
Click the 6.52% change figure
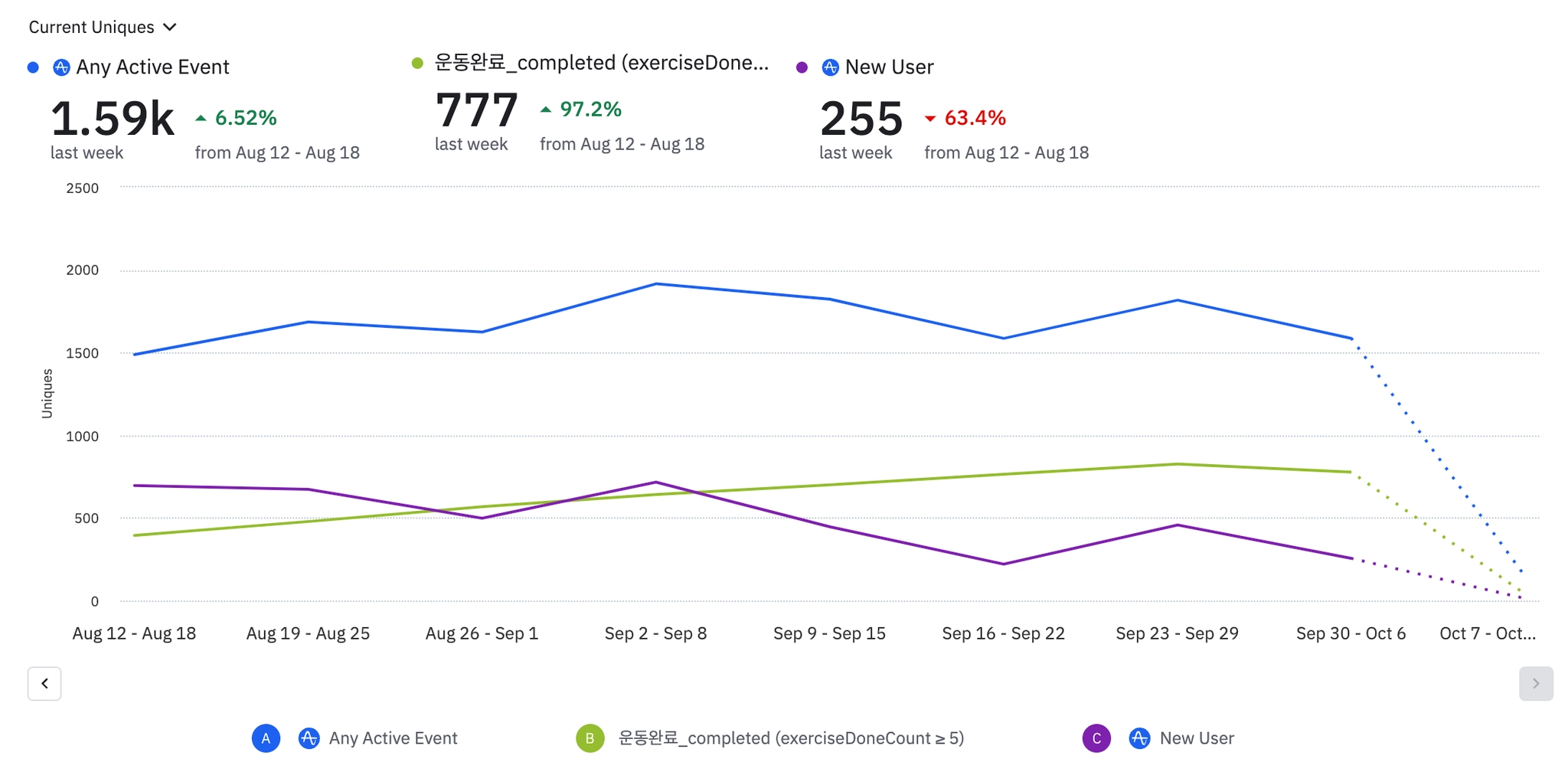[246, 118]
